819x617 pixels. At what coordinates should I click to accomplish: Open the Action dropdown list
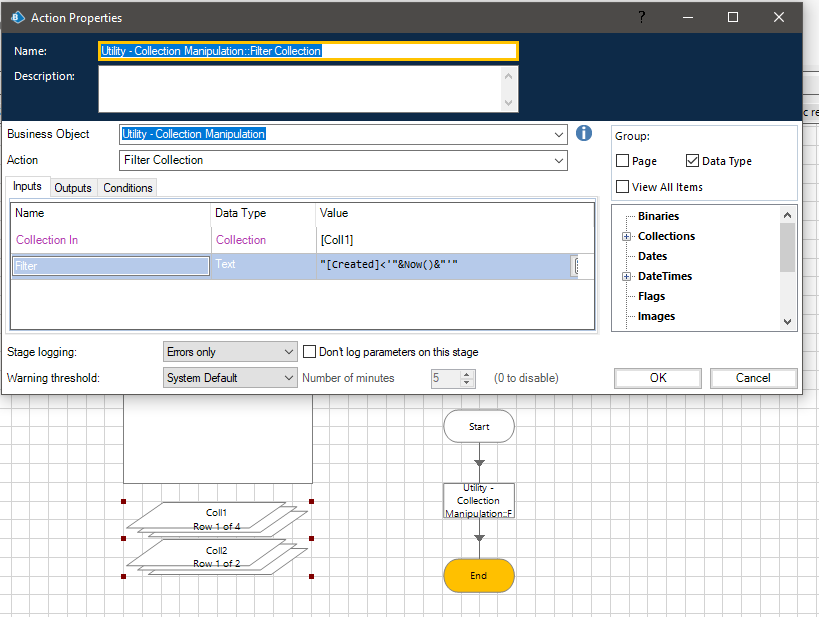(x=558, y=160)
